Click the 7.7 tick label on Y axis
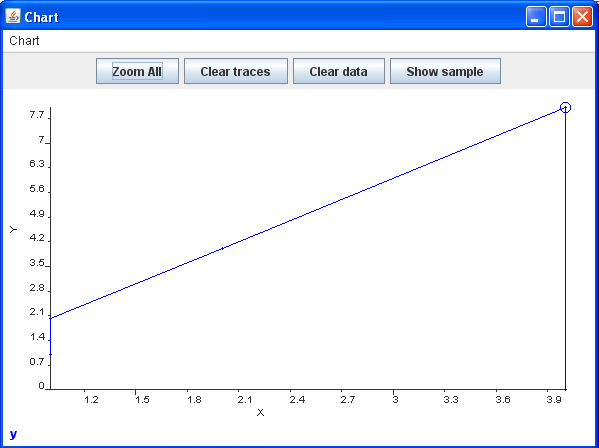The width and height of the screenshot is (599, 448). coord(37,115)
